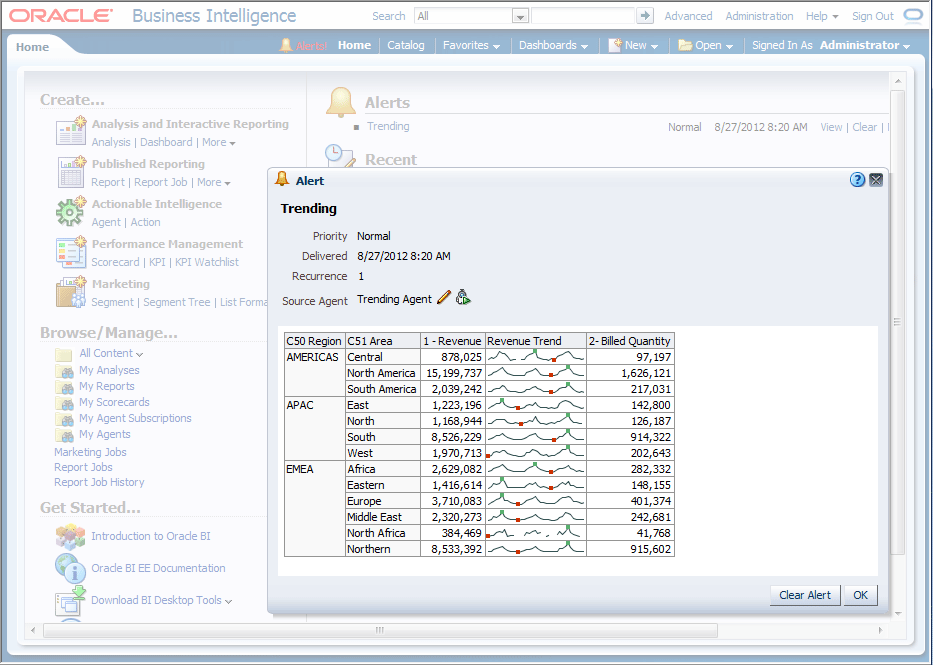Open the Catalog page from the toolbar
Viewport: 933px width, 665px height.
(406, 45)
